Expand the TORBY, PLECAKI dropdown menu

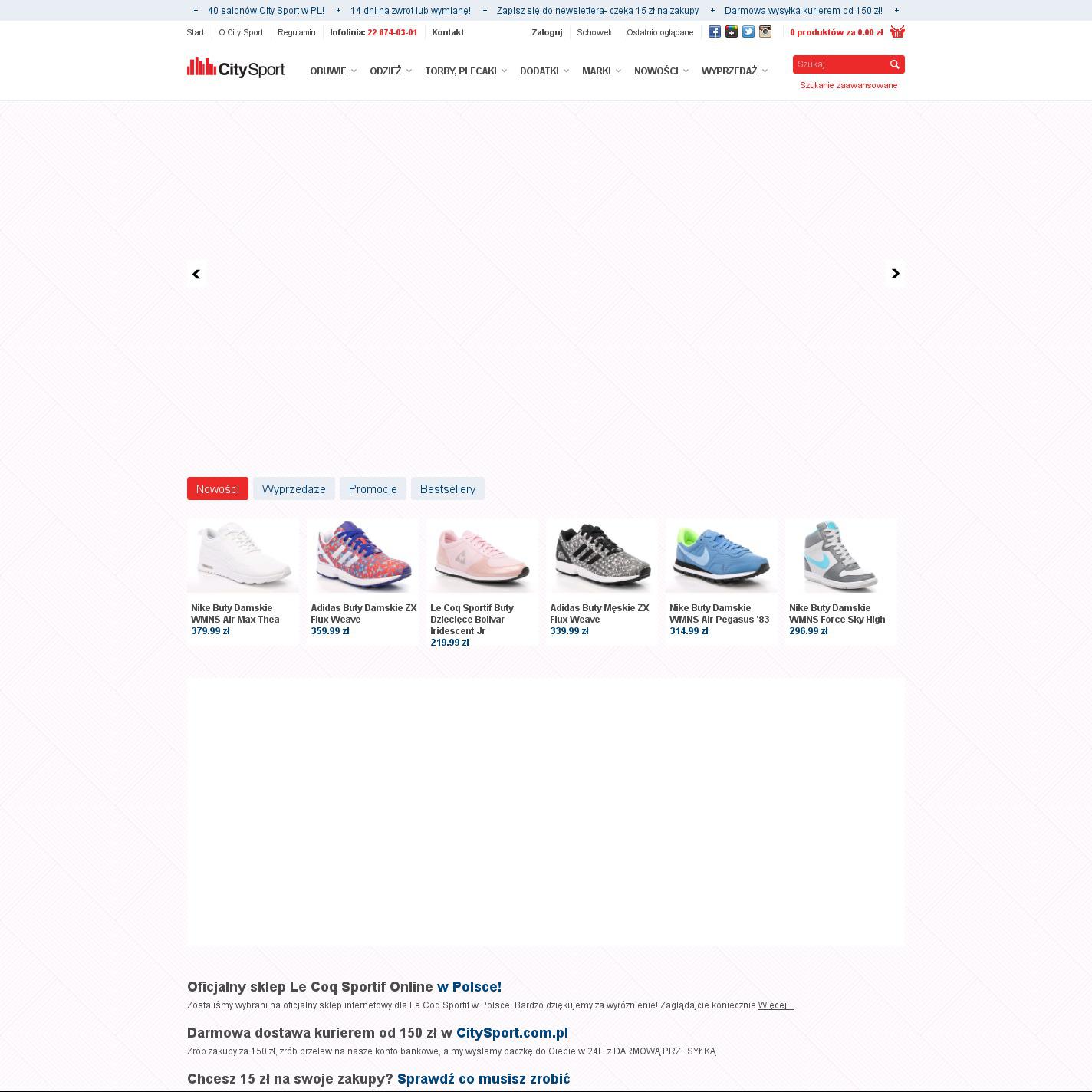pos(465,71)
